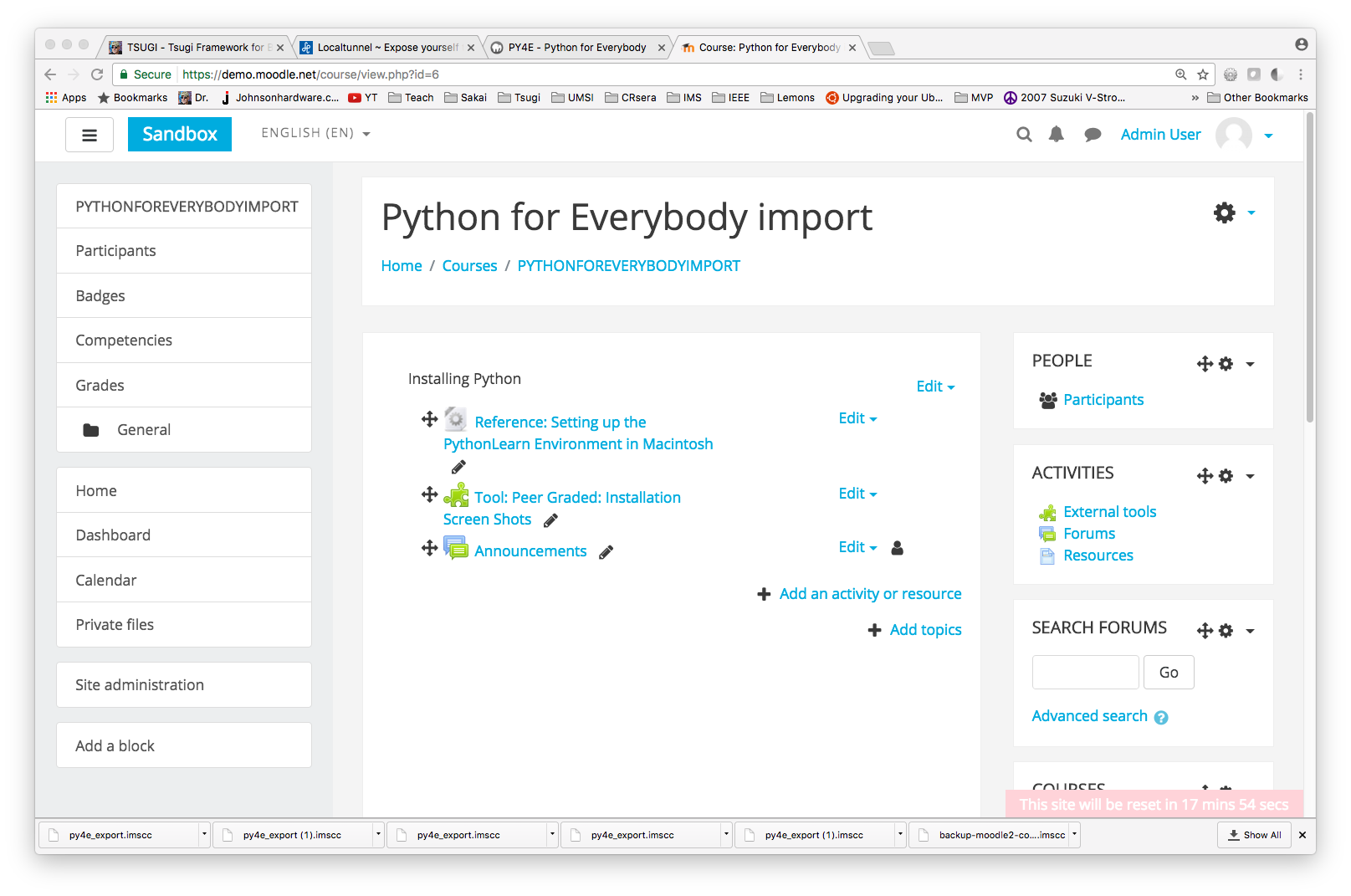Open Grades in left navigation
This screenshot has width=1351, height=896.
[x=184, y=386]
